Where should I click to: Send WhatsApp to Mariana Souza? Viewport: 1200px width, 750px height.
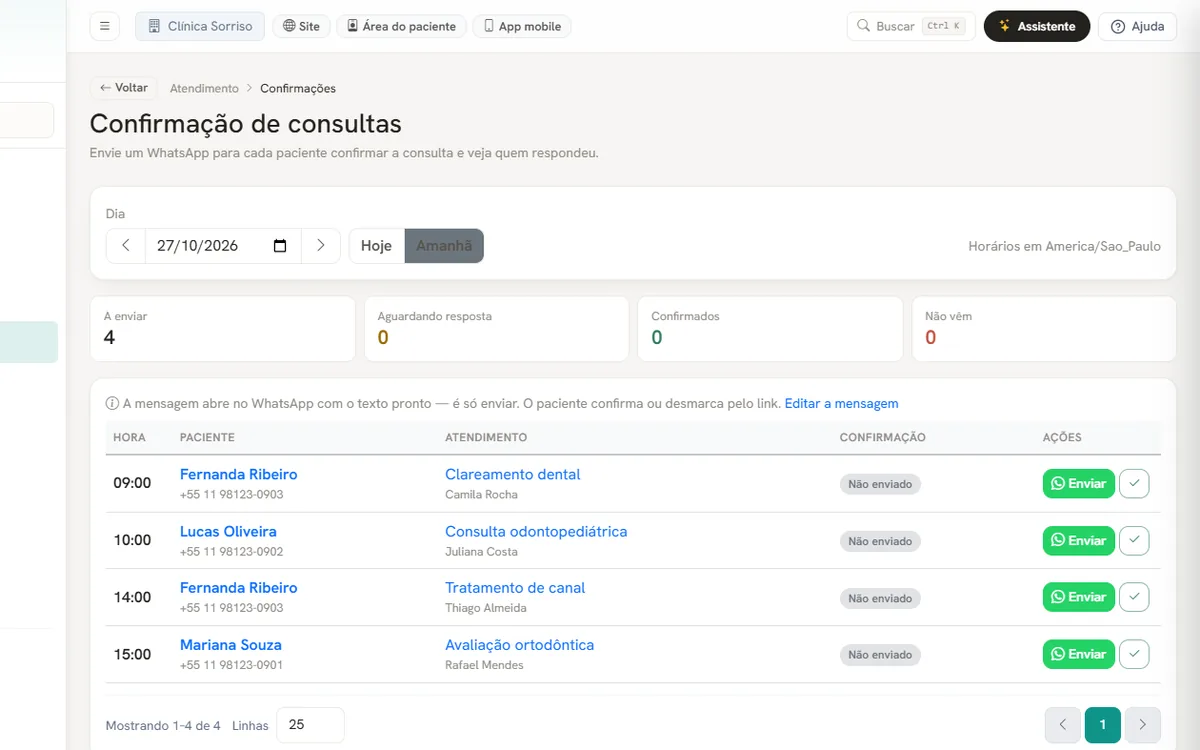tap(1078, 655)
